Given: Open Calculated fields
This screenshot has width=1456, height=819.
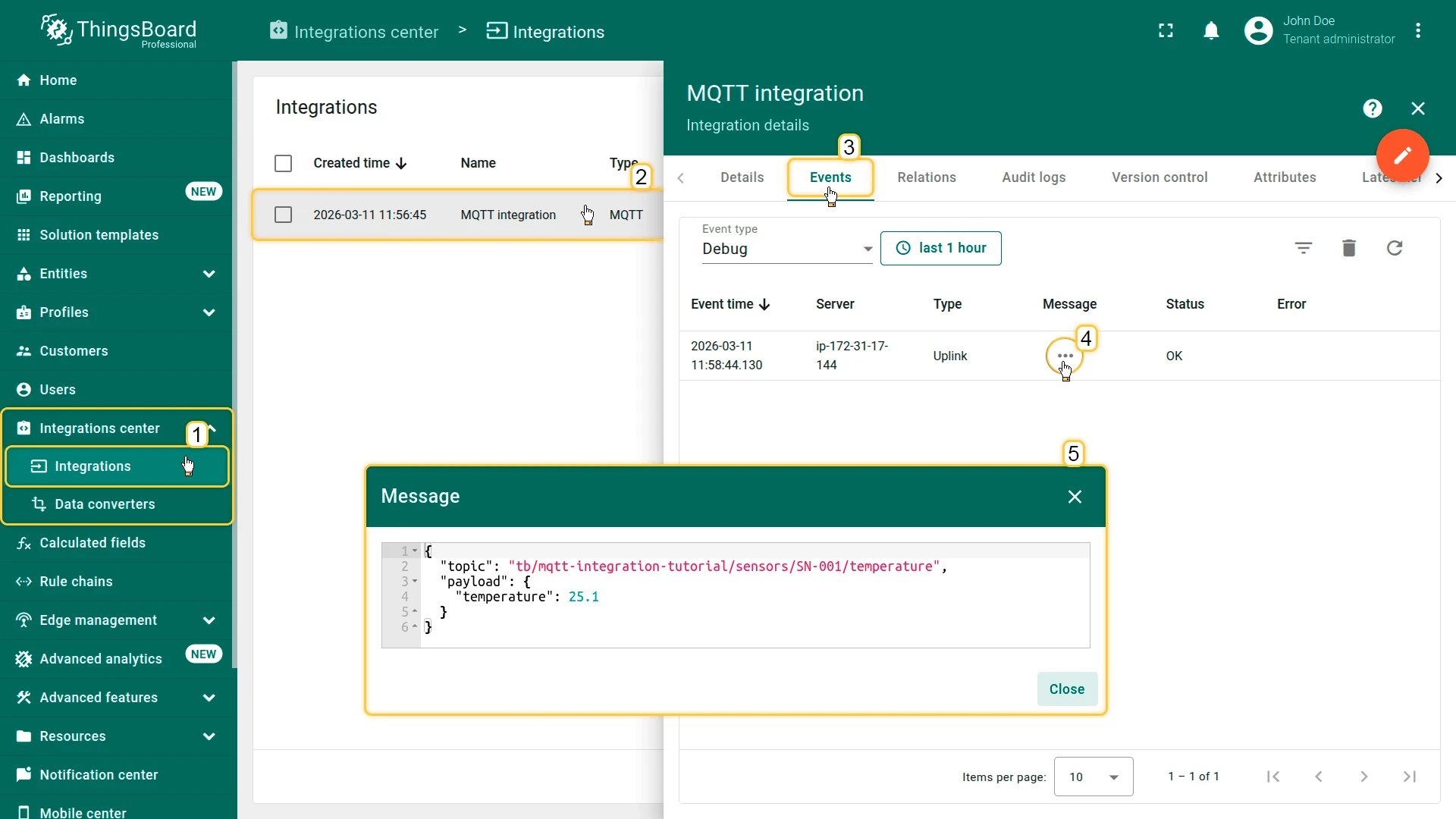Looking at the screenshot, I should tap(116, 543).
